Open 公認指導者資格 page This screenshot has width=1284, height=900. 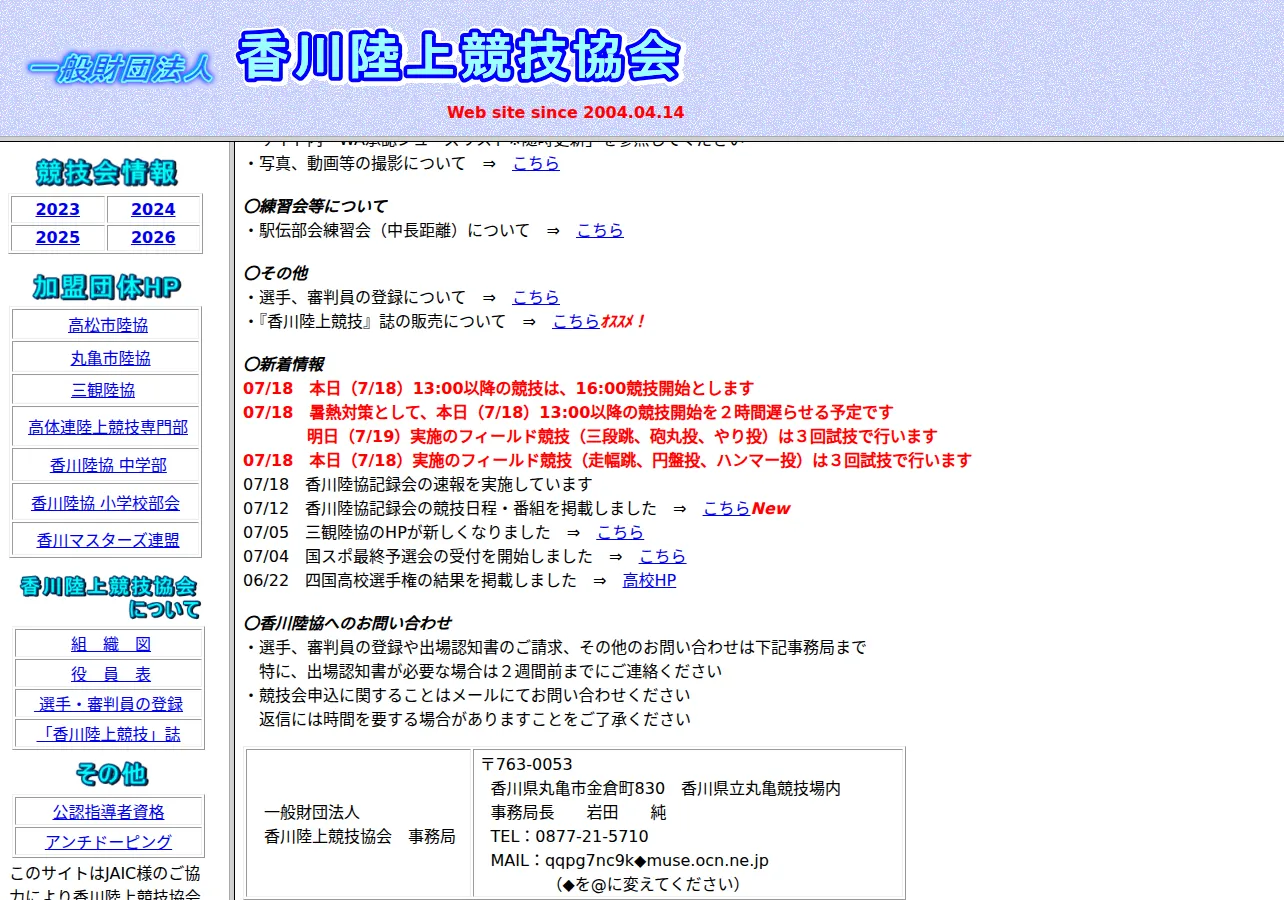click(x=108, y=812)
